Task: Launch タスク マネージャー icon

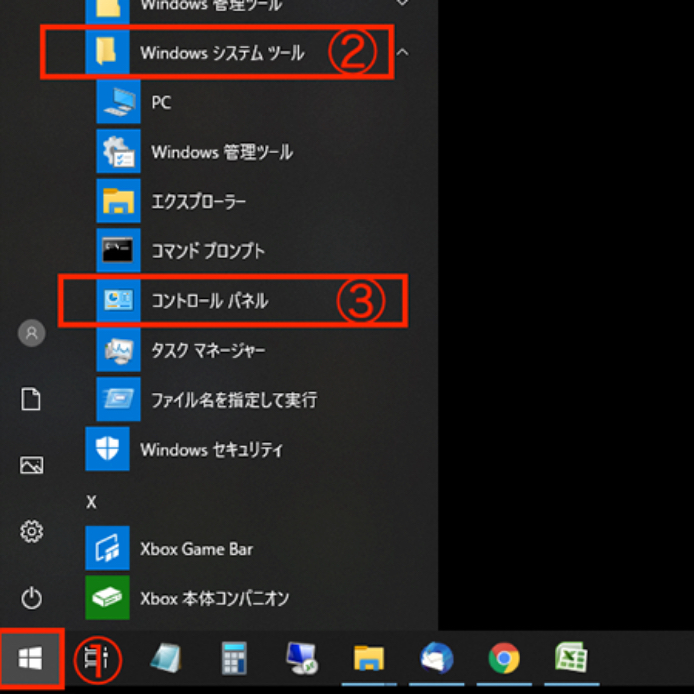Action: (x=118, y=350)
